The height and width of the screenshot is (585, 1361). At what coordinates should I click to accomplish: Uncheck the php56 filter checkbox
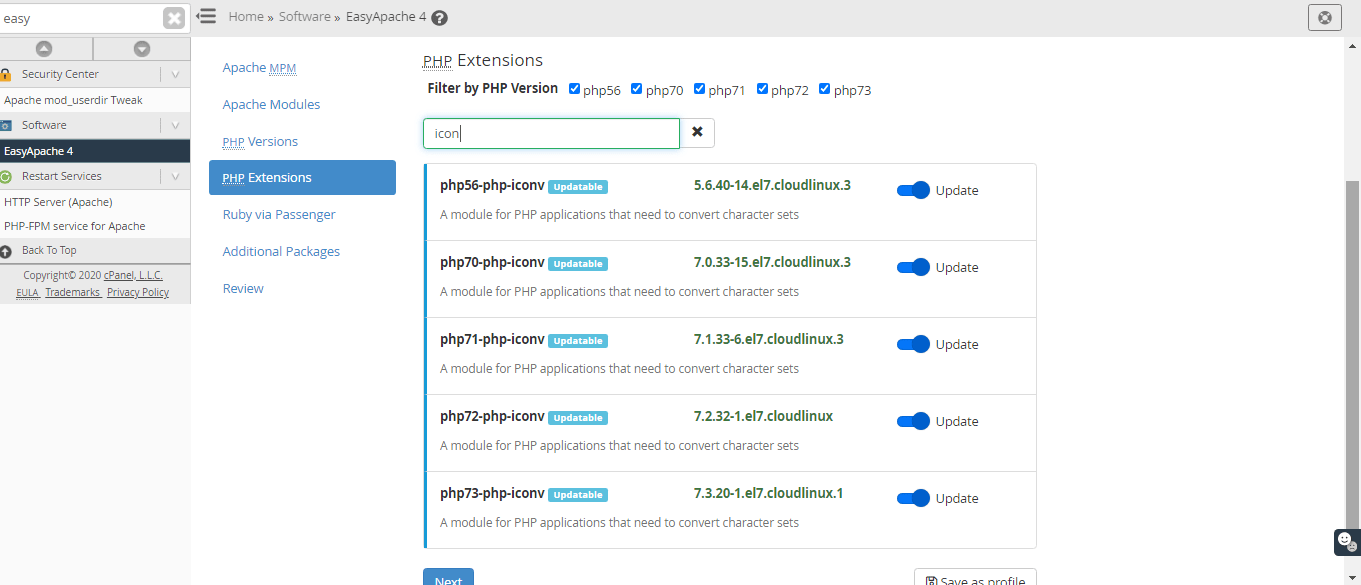(x=574, y=88)
